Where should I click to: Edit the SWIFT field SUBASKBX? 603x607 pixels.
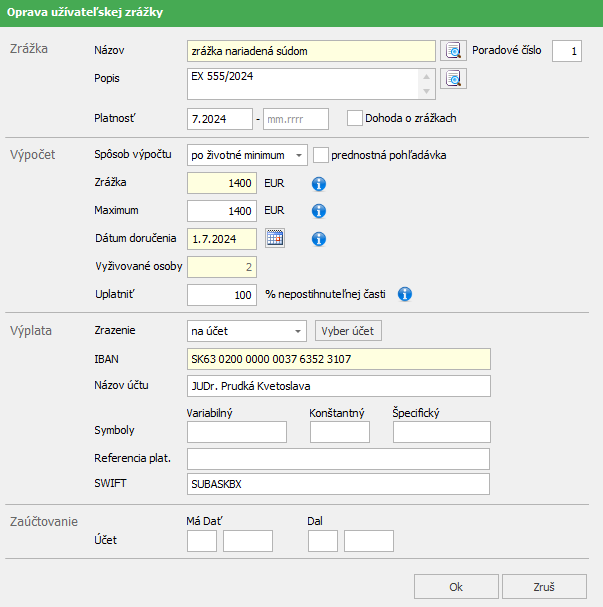point(338,484)
